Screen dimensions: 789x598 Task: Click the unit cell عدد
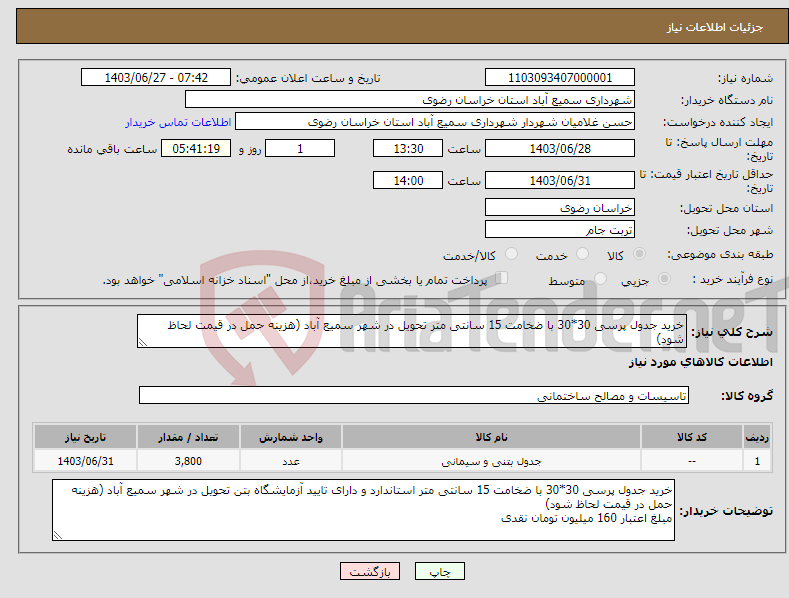click(x=291, y=461)
